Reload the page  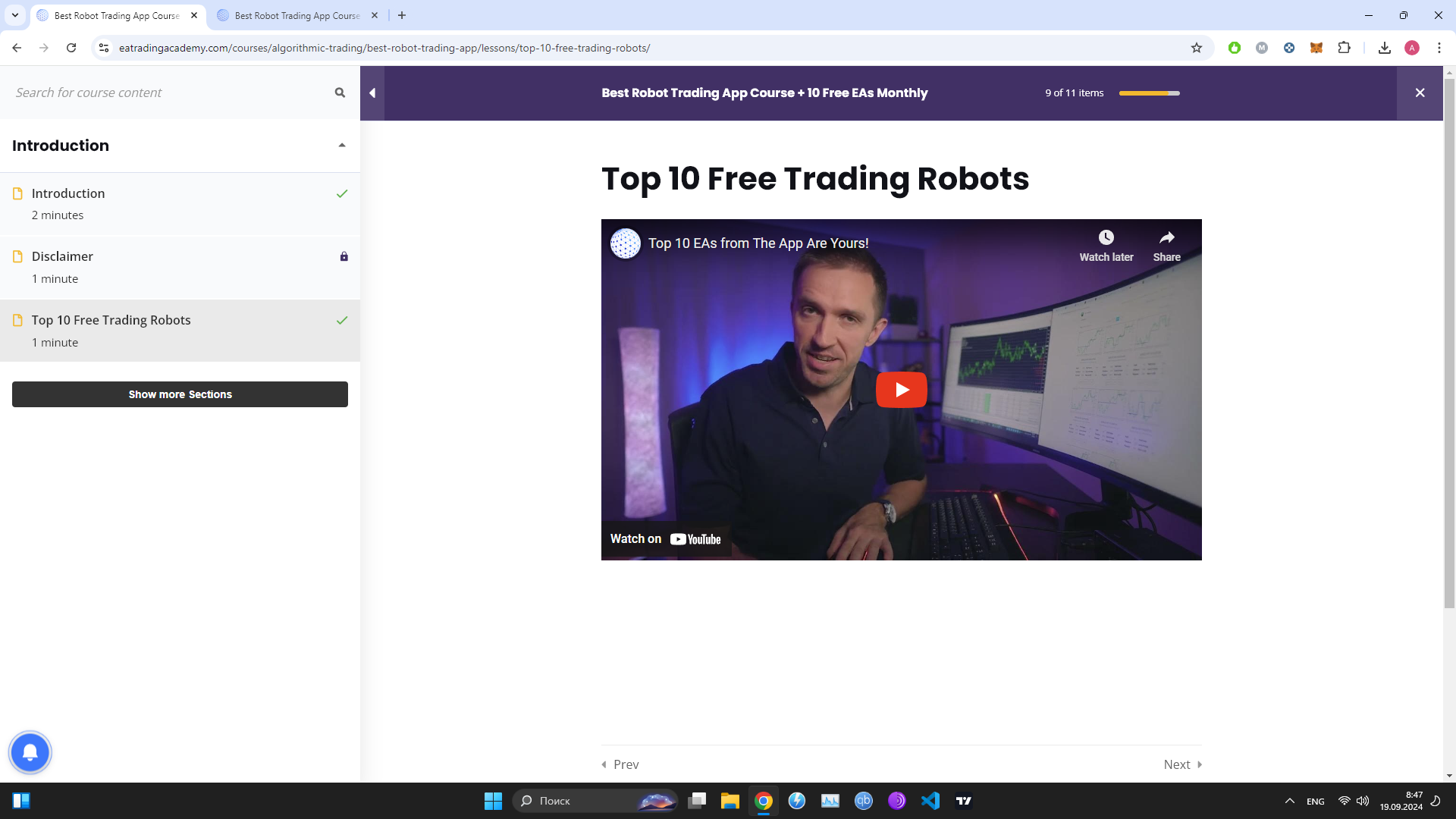(x=71, y=48)
